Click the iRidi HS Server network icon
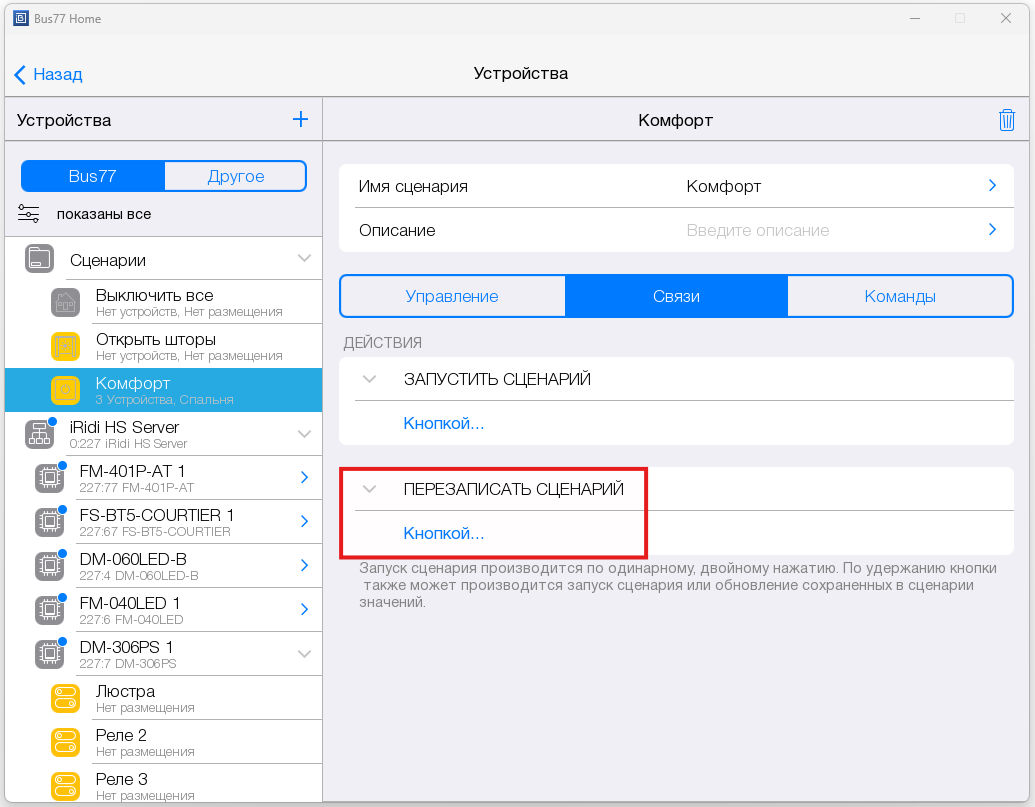1035x807 pixels. (39, 434)
